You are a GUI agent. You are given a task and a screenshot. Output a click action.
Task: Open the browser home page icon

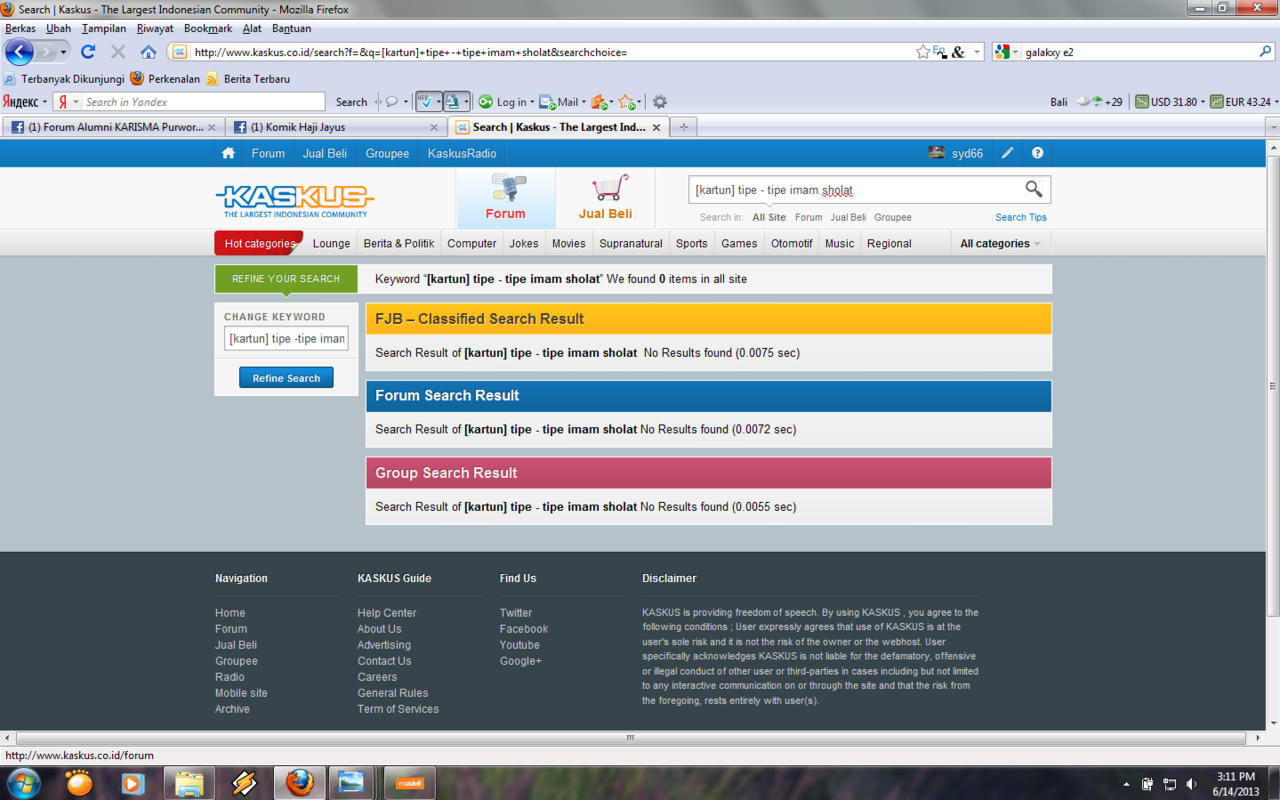[148, 52]
